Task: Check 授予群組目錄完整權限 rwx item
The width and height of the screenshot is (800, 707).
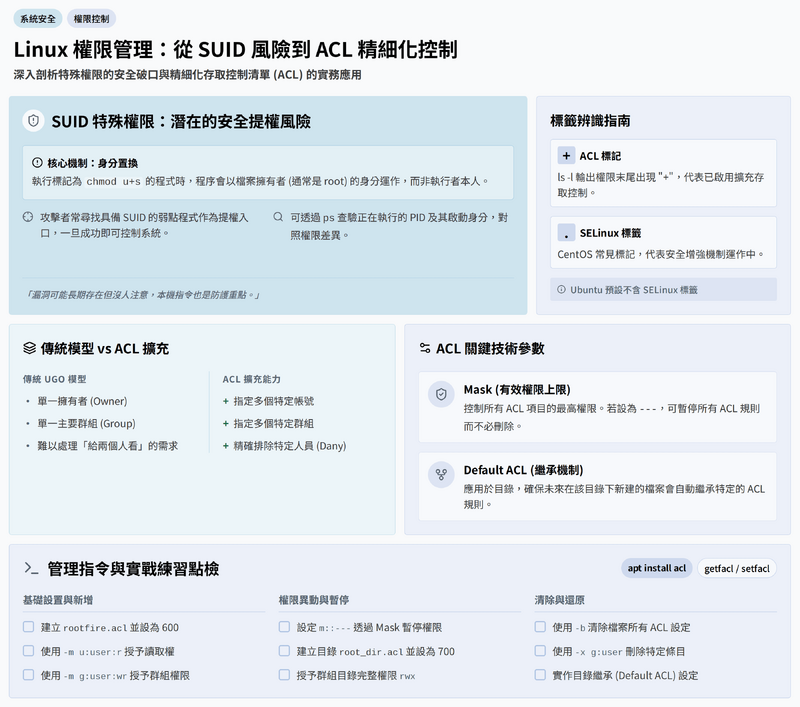Action: 285,675
